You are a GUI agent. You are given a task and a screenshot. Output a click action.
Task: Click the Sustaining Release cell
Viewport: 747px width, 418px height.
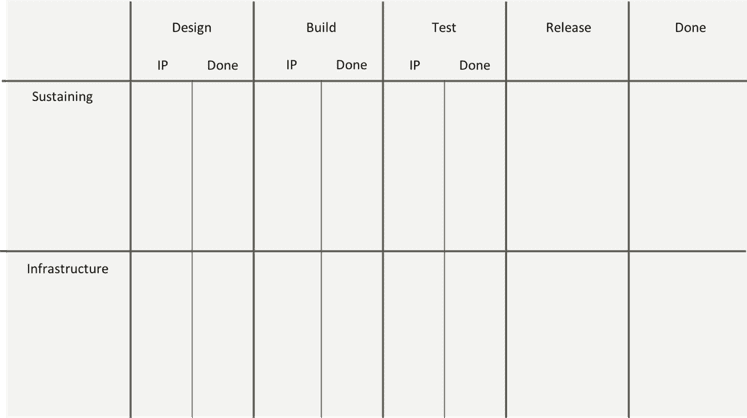coord(567,166)
